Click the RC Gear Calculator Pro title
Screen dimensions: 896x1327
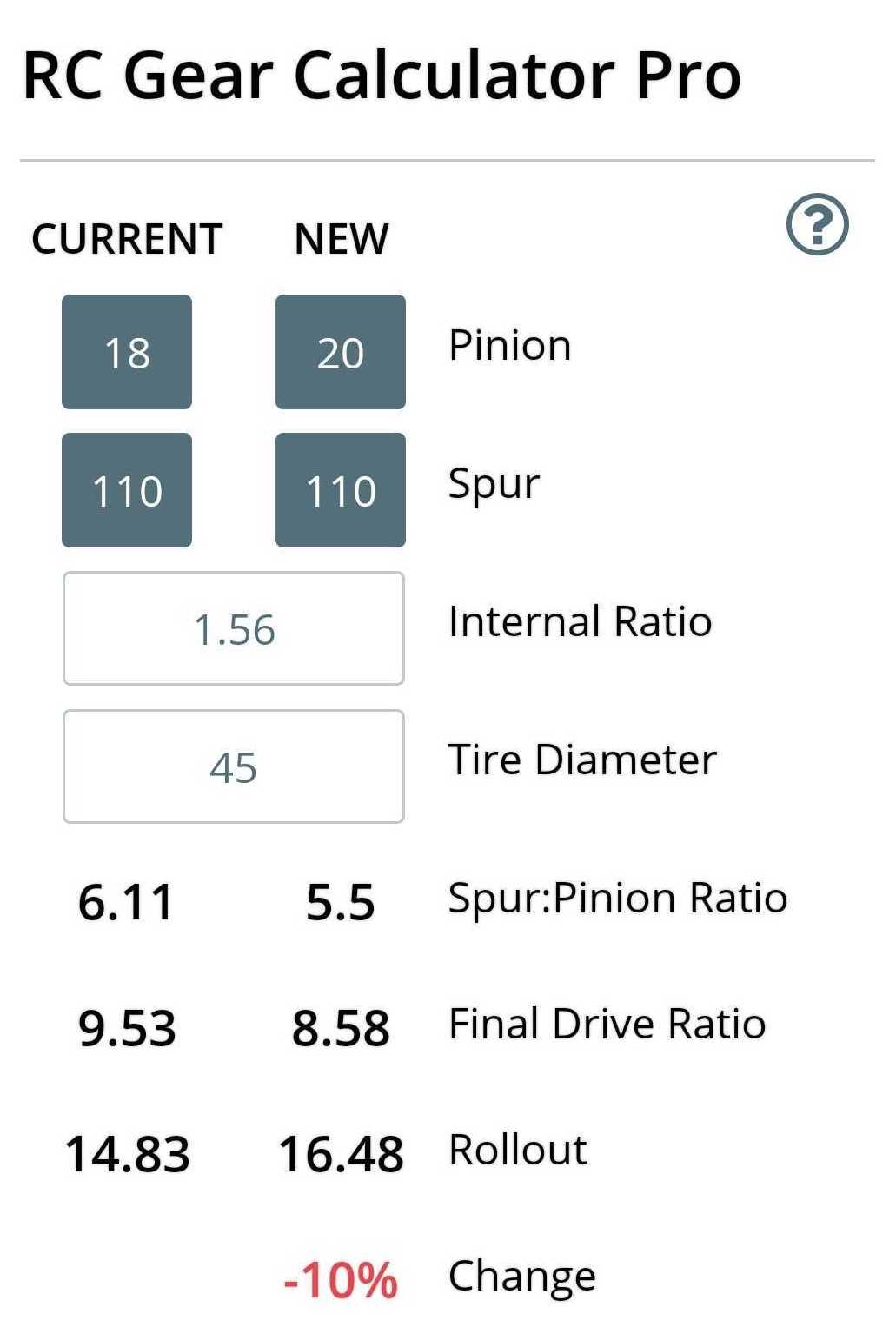click(382, 76)
